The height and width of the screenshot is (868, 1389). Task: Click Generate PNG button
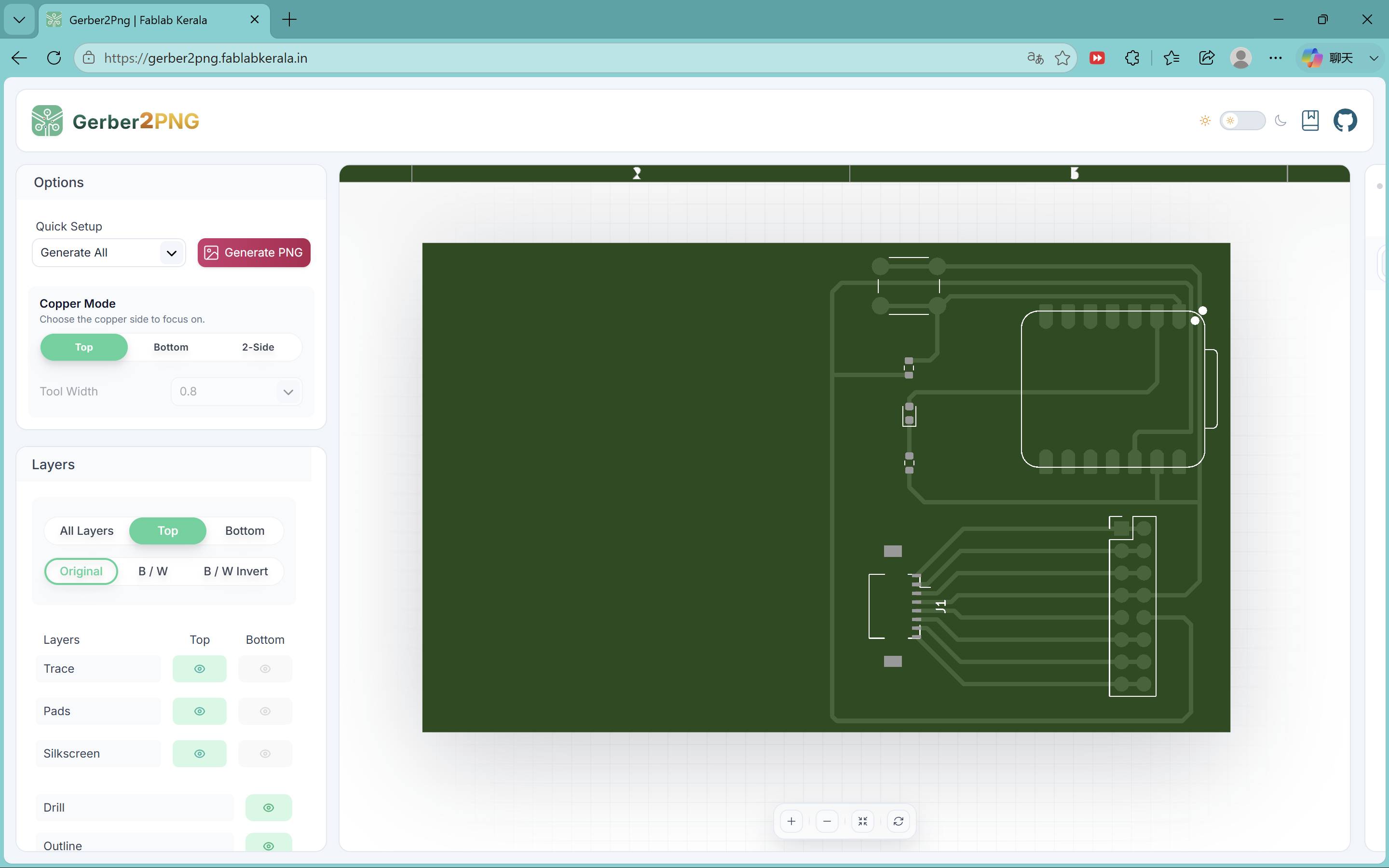[x=254, y=253]
